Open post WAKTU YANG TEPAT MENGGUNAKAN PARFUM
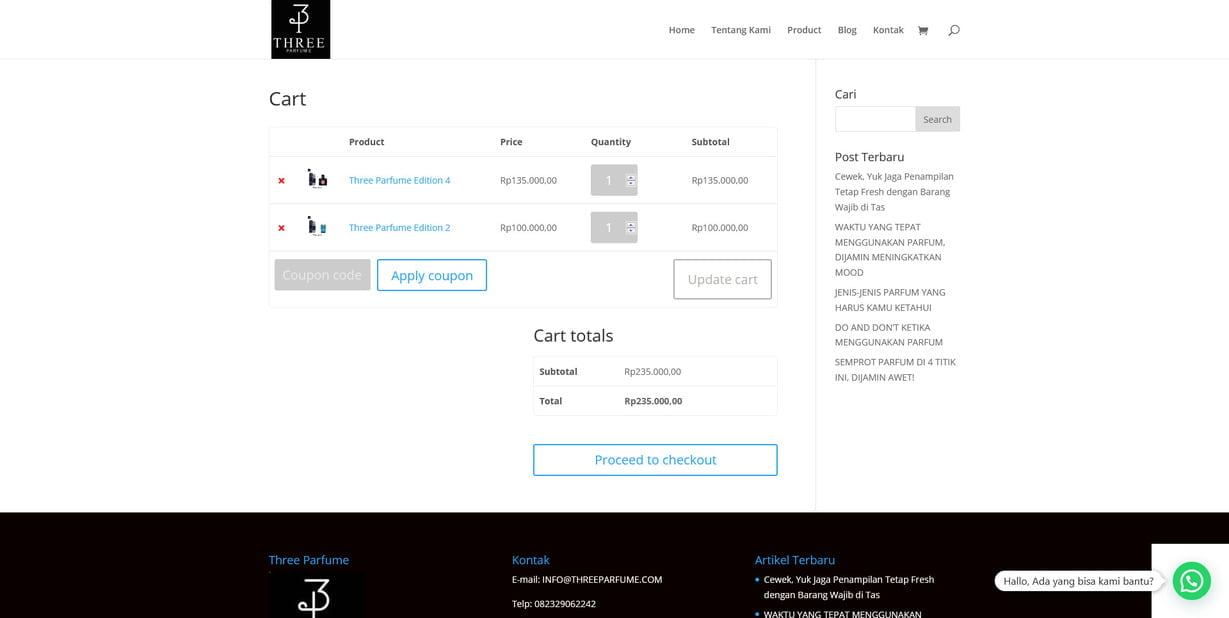Screen dimensions: 1229x618 tap(890, 250)
